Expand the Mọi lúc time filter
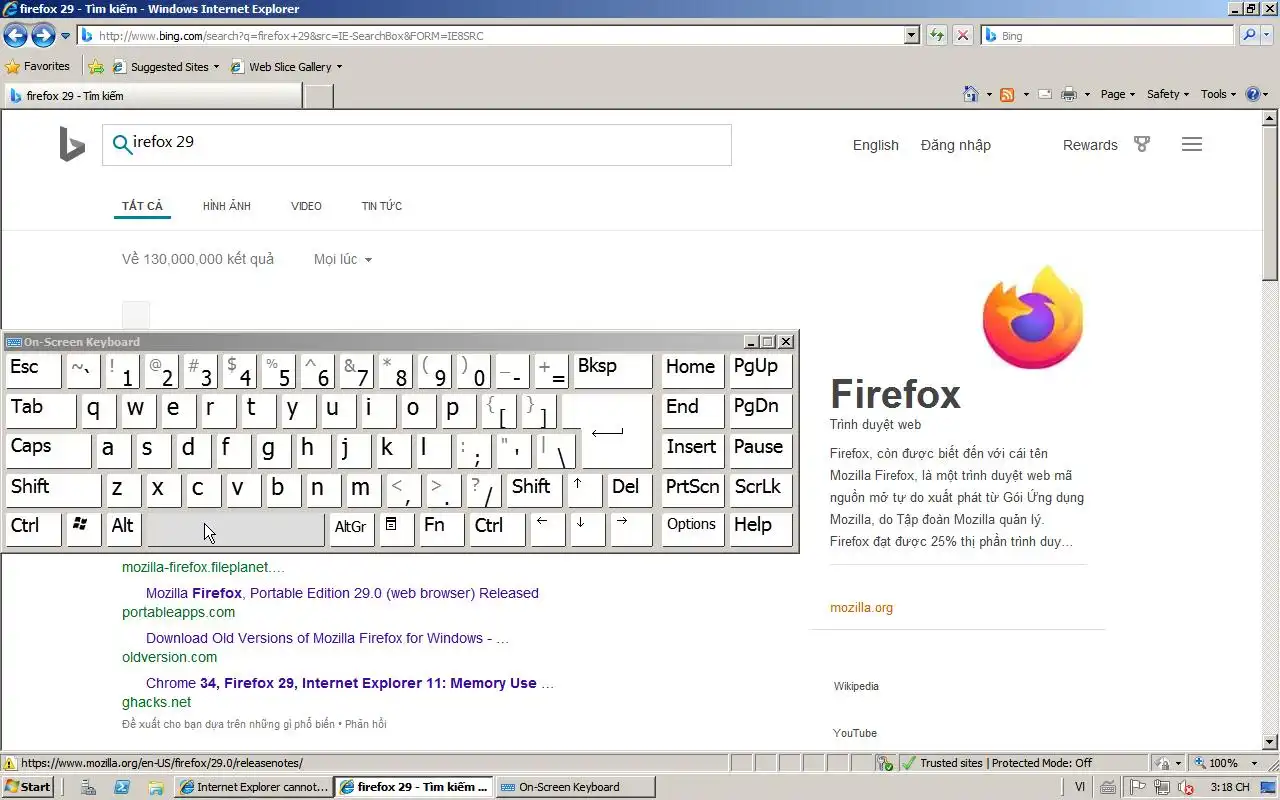This screenshot has height=800, width=1280. click(343, 259)
